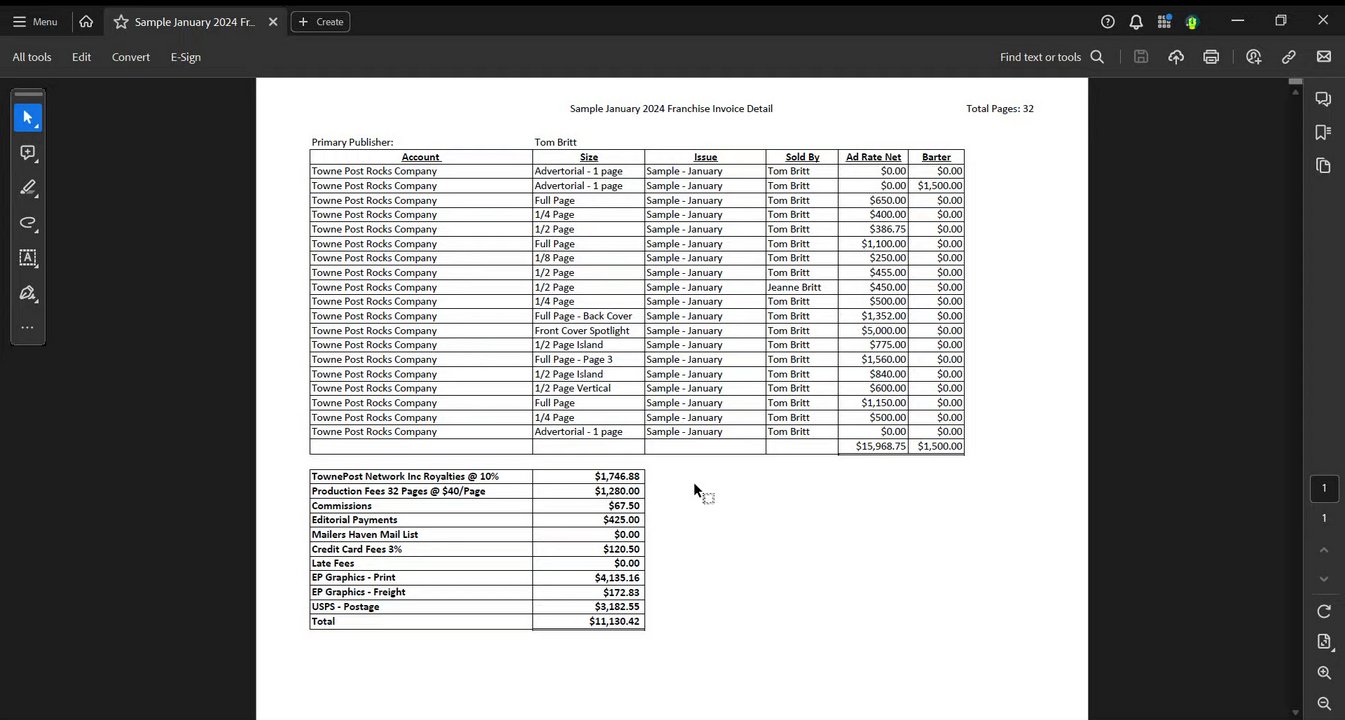
Task: Open the account profile avatar
Action: tap(1192, 21)
